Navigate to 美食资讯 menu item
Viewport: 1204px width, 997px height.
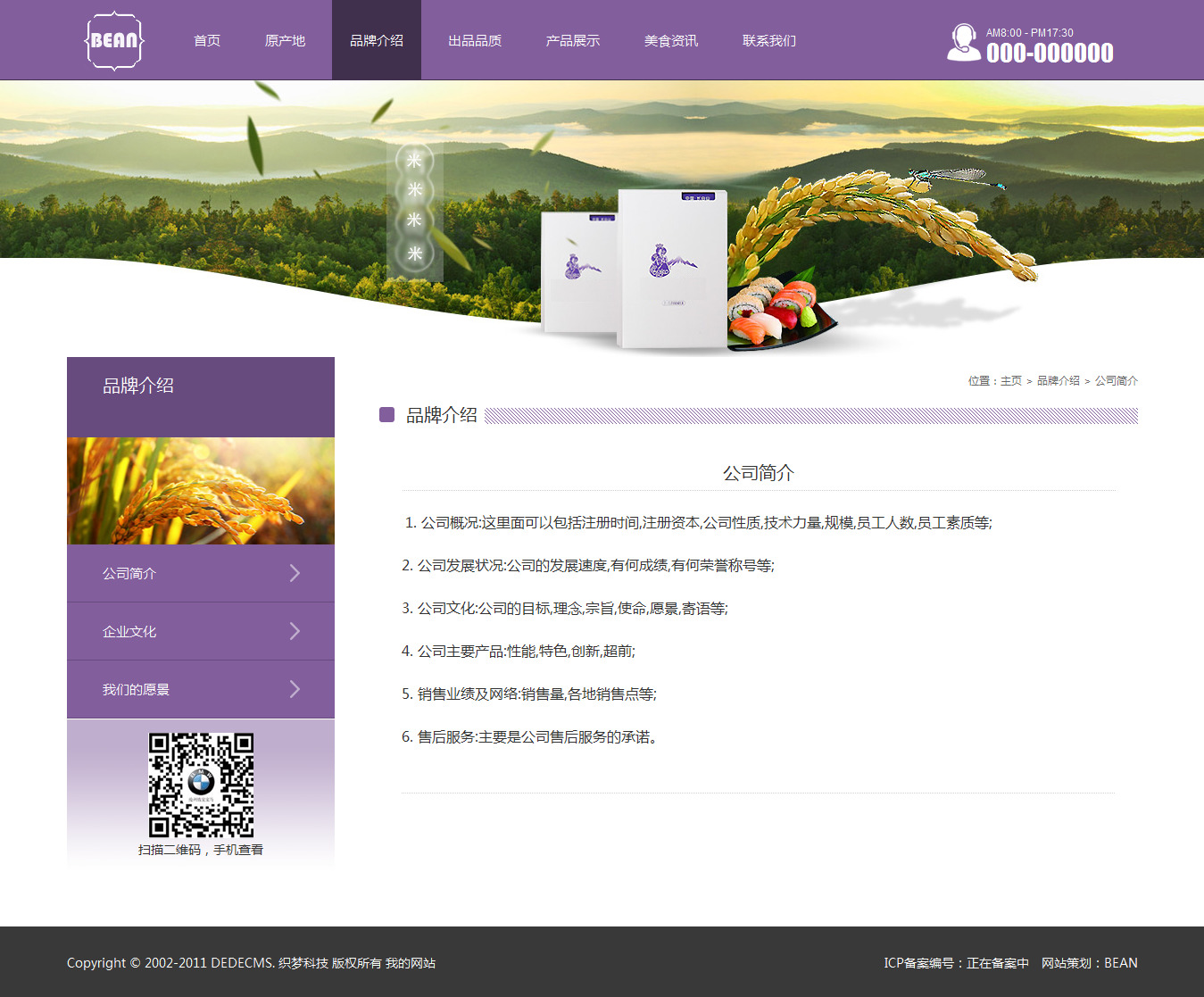(x=671, y=41)
